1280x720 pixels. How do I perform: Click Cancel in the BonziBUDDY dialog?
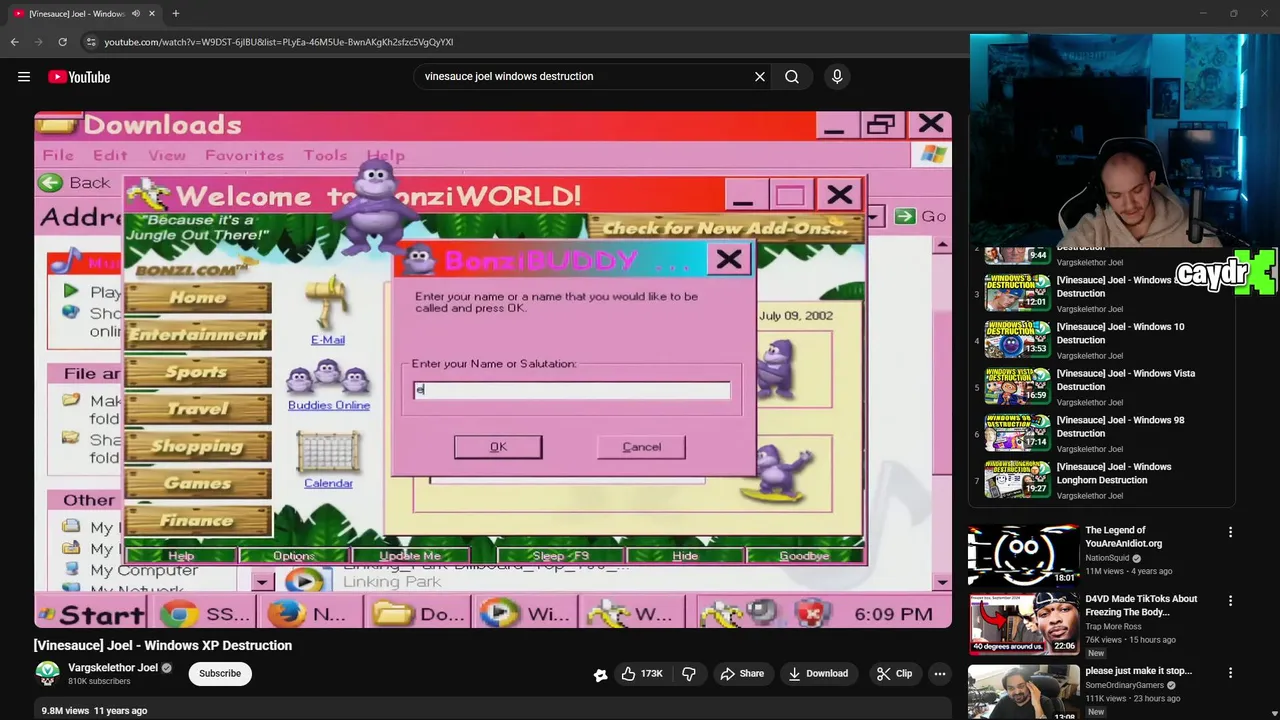click(x=641, y=447)
